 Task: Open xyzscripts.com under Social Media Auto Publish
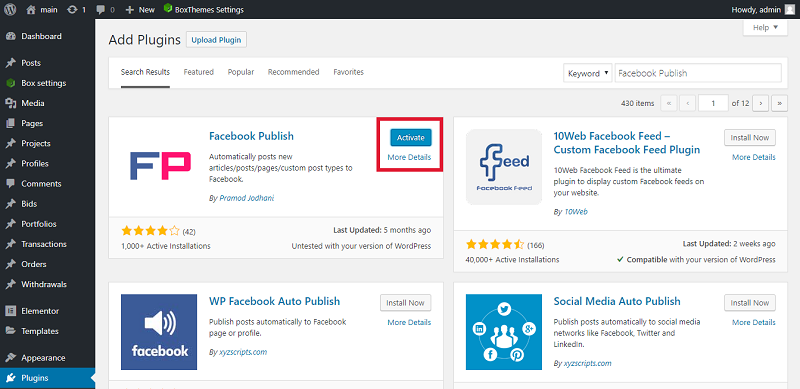(587, 363)
